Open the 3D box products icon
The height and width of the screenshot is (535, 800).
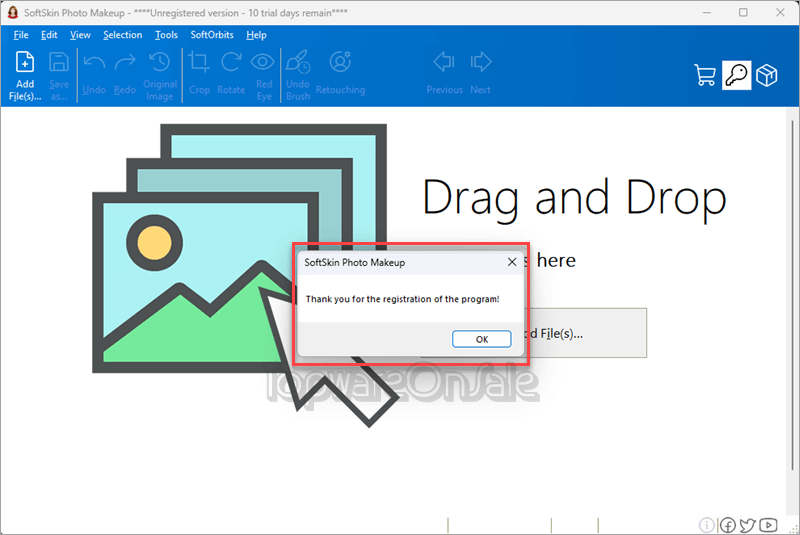766,75
